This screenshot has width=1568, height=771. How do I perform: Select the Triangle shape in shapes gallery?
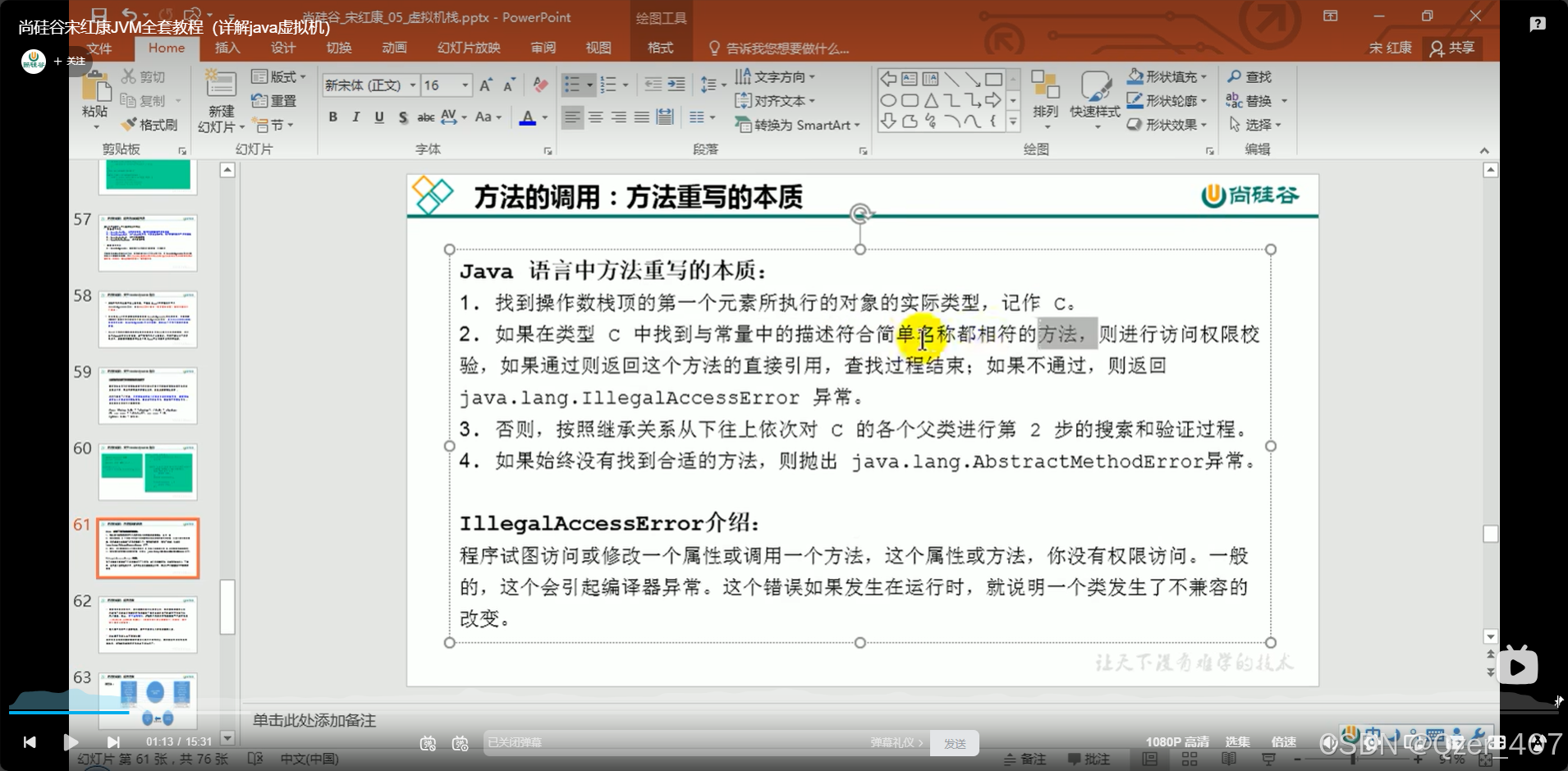click(x=931, y=100)
